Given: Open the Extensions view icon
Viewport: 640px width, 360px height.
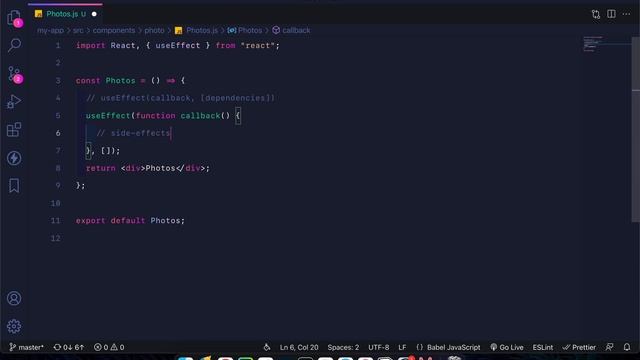Looking at the screenshot, I should [x=14, y=130].
